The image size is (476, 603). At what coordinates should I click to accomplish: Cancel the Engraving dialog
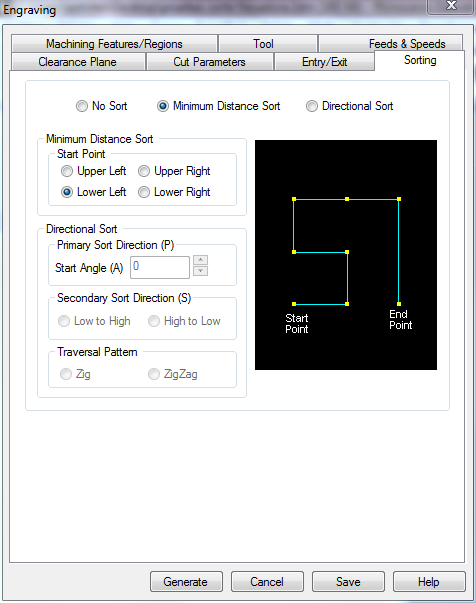[267, 581]
